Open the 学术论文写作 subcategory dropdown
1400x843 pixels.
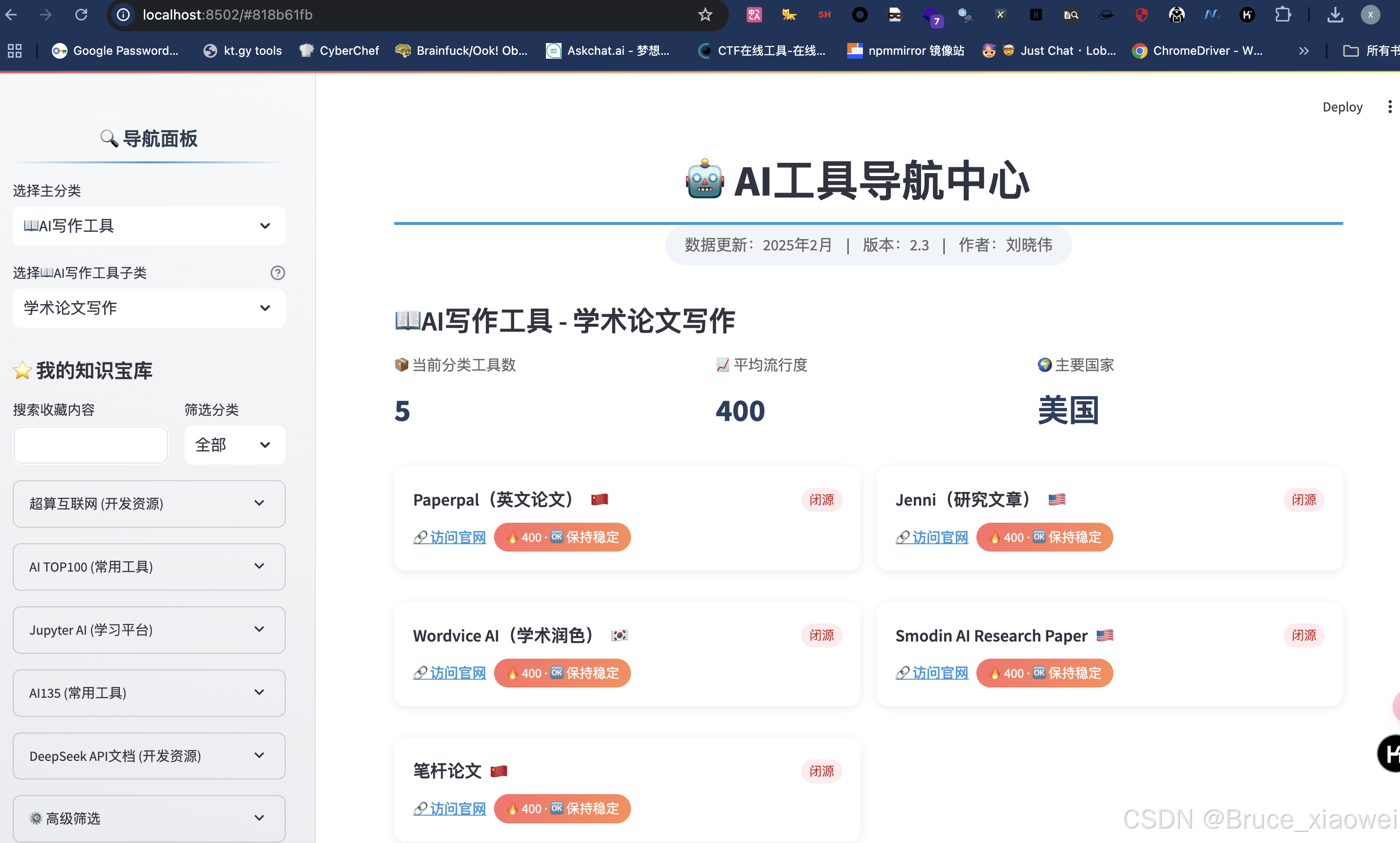[x=149, y=308]
